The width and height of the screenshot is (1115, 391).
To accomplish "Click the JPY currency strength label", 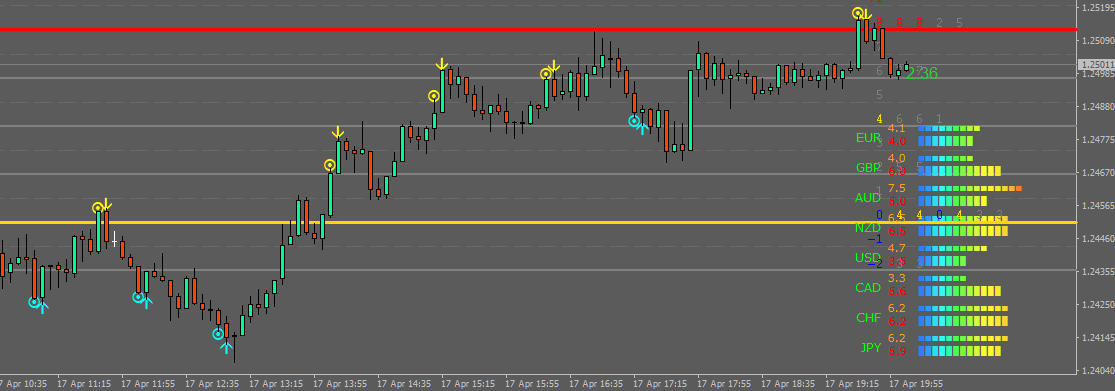I will tap(870, 348).
